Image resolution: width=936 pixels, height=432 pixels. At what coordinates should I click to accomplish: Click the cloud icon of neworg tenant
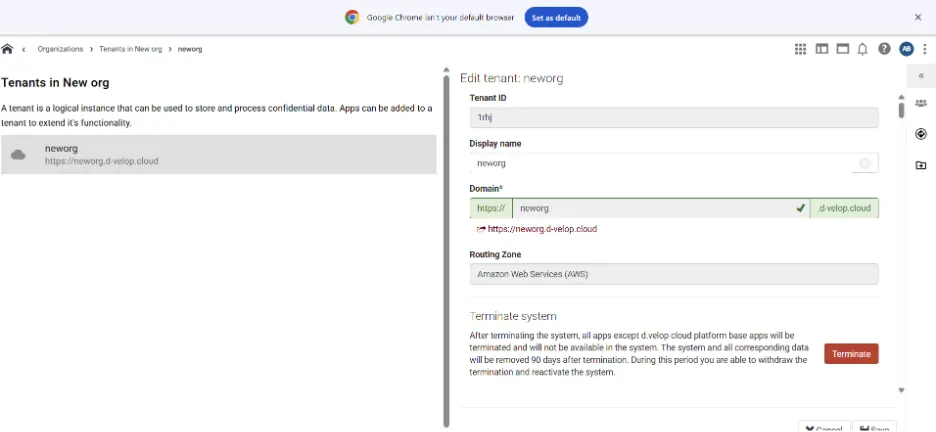19,155
